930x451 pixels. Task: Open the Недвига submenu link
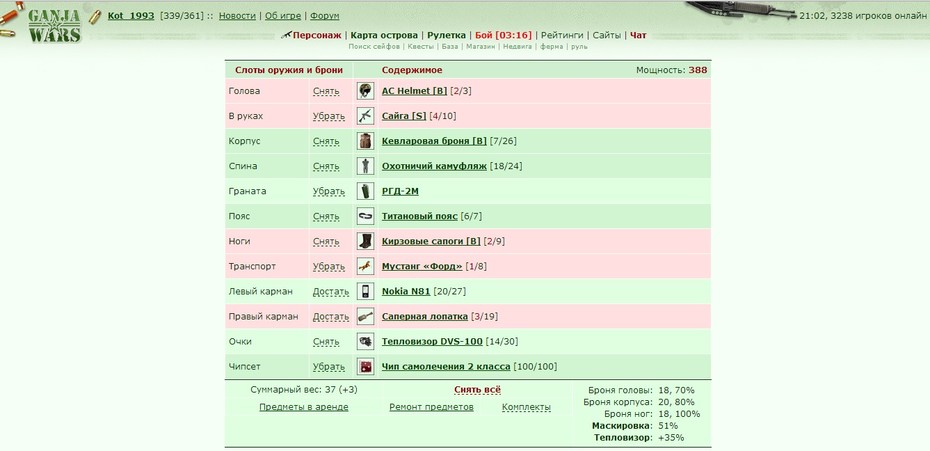518,46
